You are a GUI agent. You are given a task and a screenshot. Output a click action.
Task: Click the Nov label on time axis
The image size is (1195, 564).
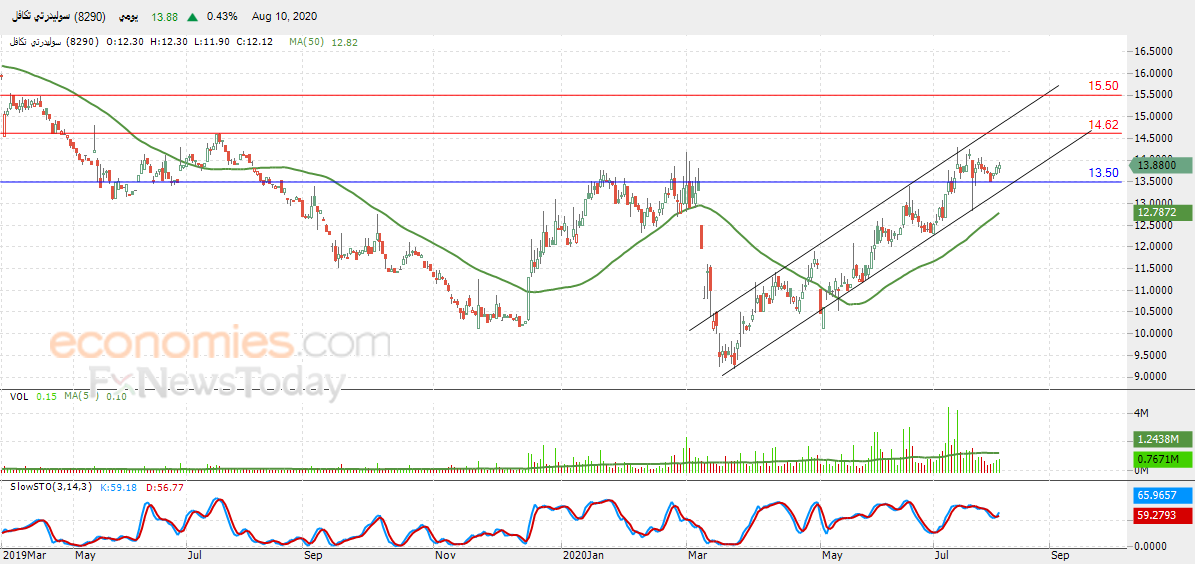point(443,556)
